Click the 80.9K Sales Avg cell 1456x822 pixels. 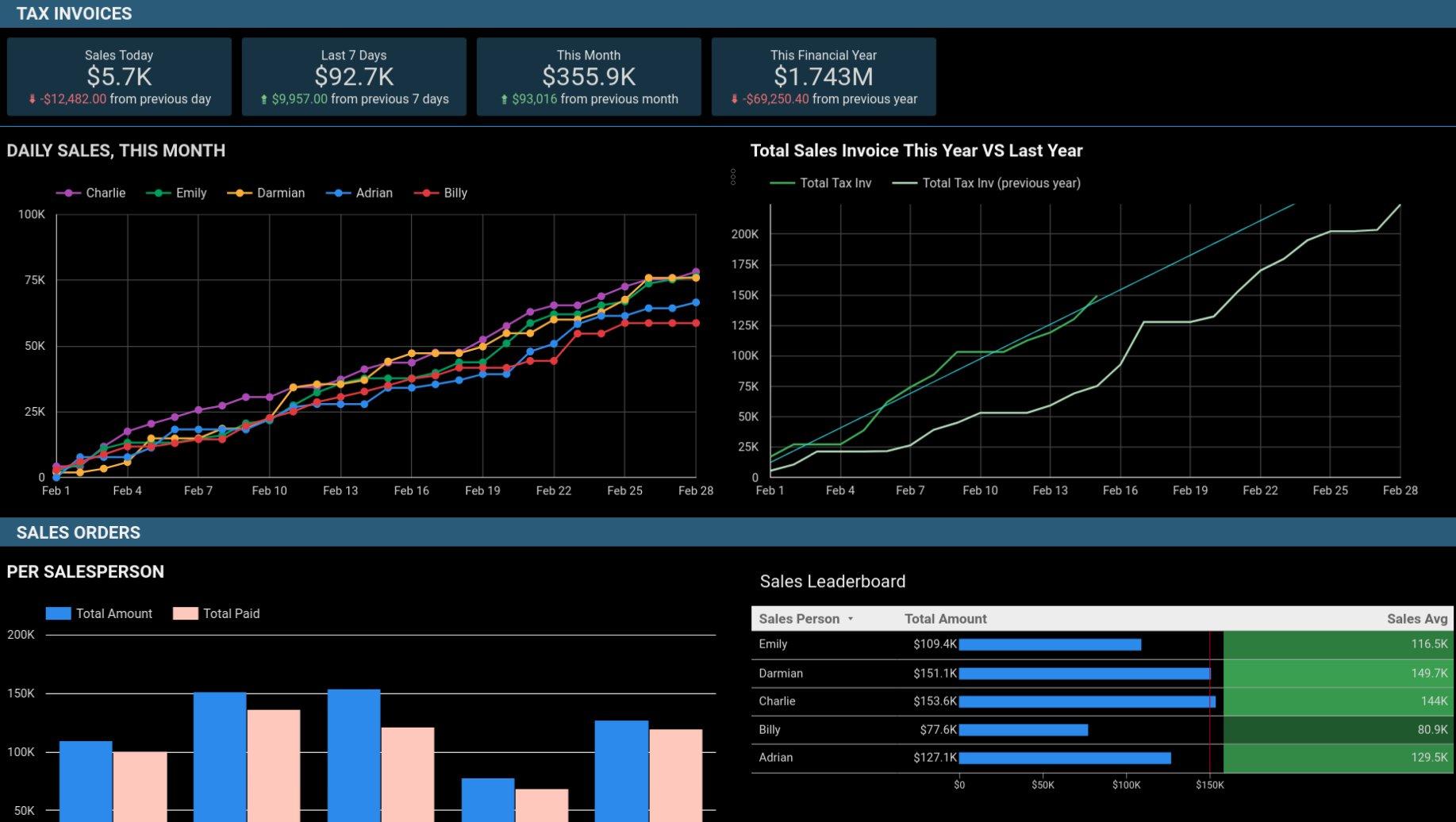1339,730
